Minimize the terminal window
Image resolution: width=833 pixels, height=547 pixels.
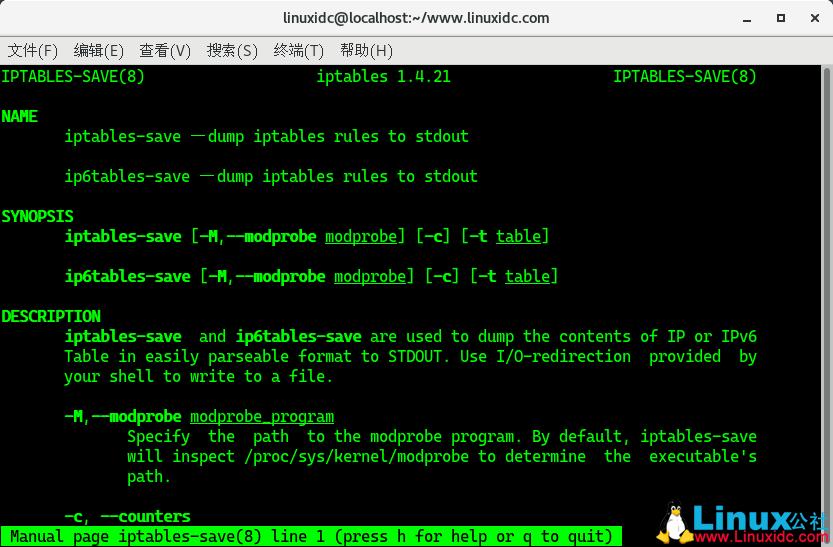pyautogui.click(x=747, y=19)
